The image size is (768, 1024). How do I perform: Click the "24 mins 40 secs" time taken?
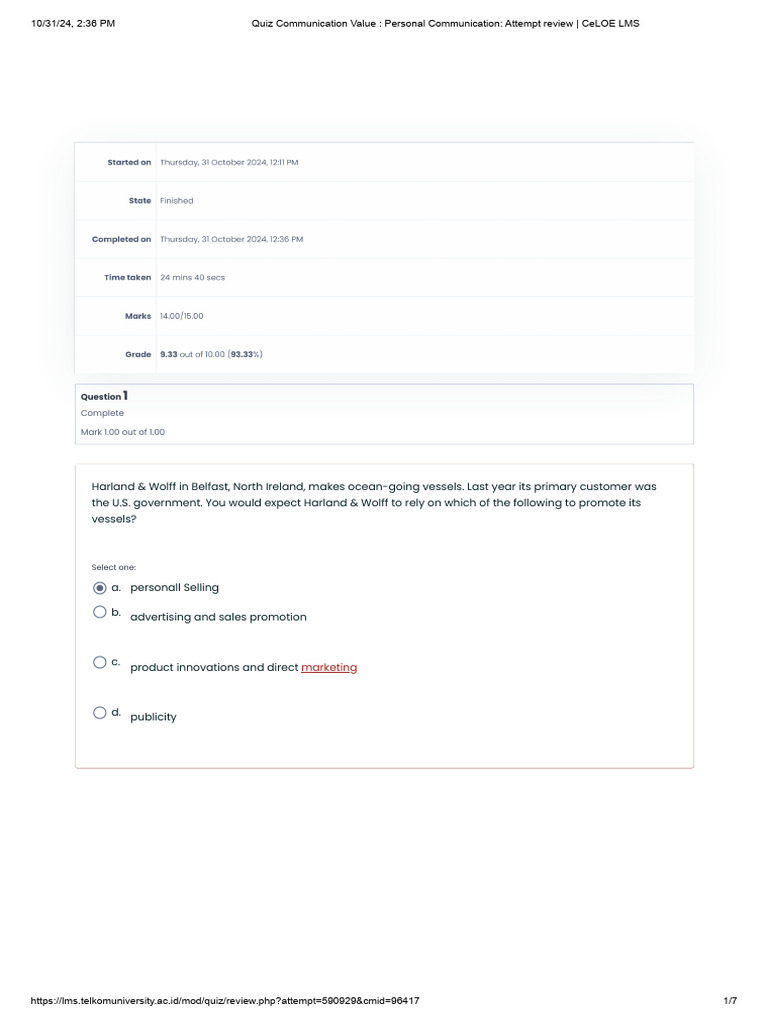pyautogui.click(x=192, y=278)
